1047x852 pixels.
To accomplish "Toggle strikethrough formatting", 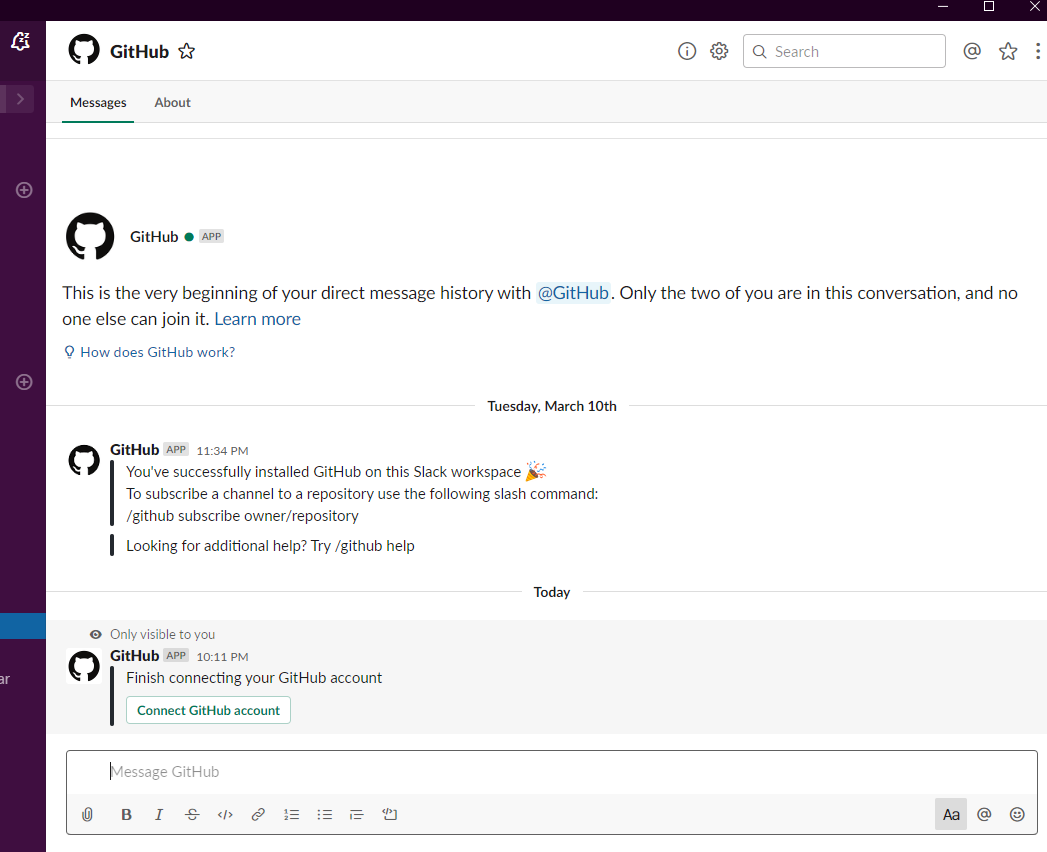I will (x=192, y=815).
